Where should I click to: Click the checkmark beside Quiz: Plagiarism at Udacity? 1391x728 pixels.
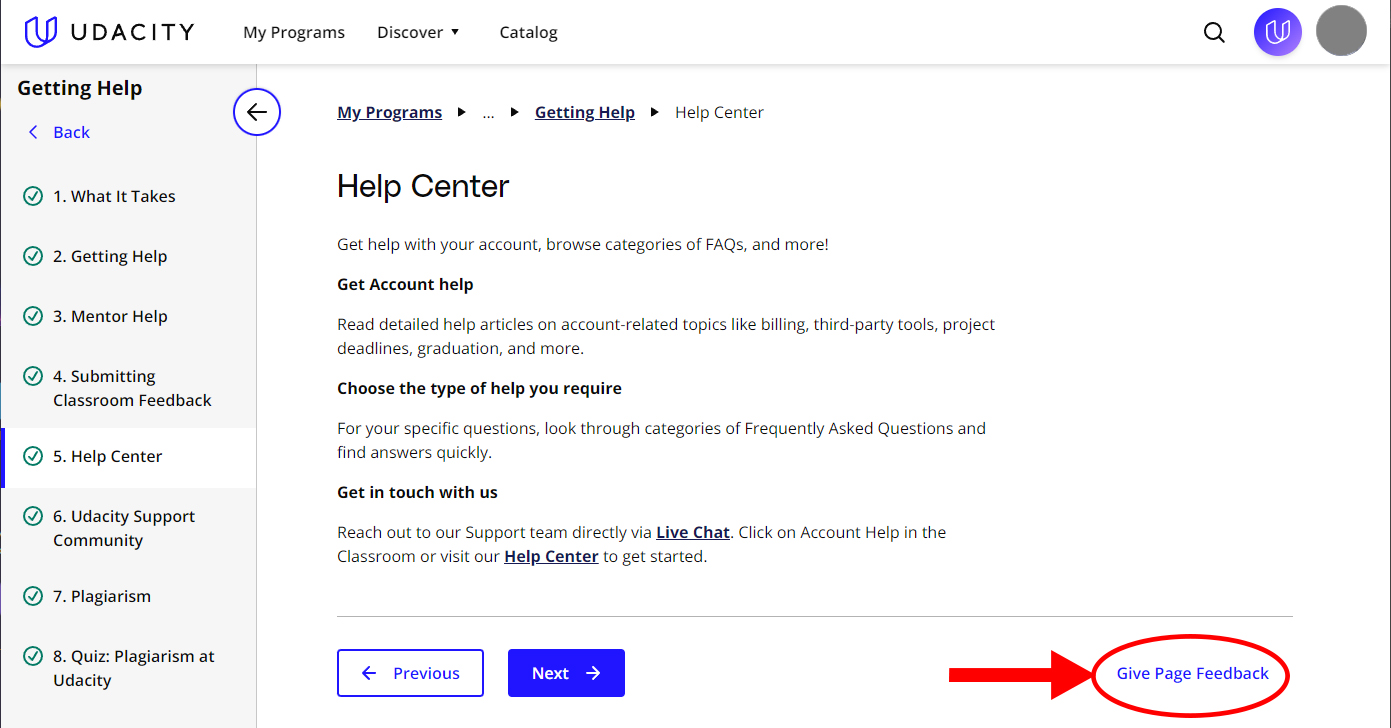33,656
